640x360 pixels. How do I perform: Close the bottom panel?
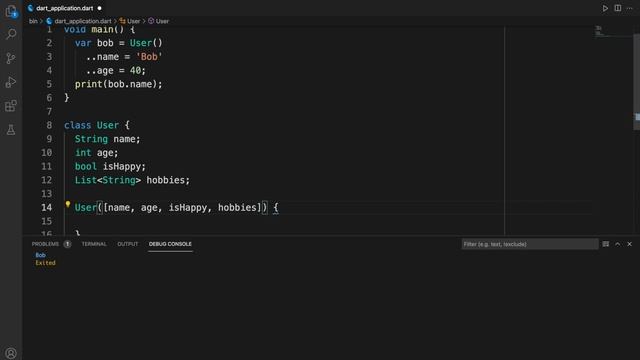(629, 244)
